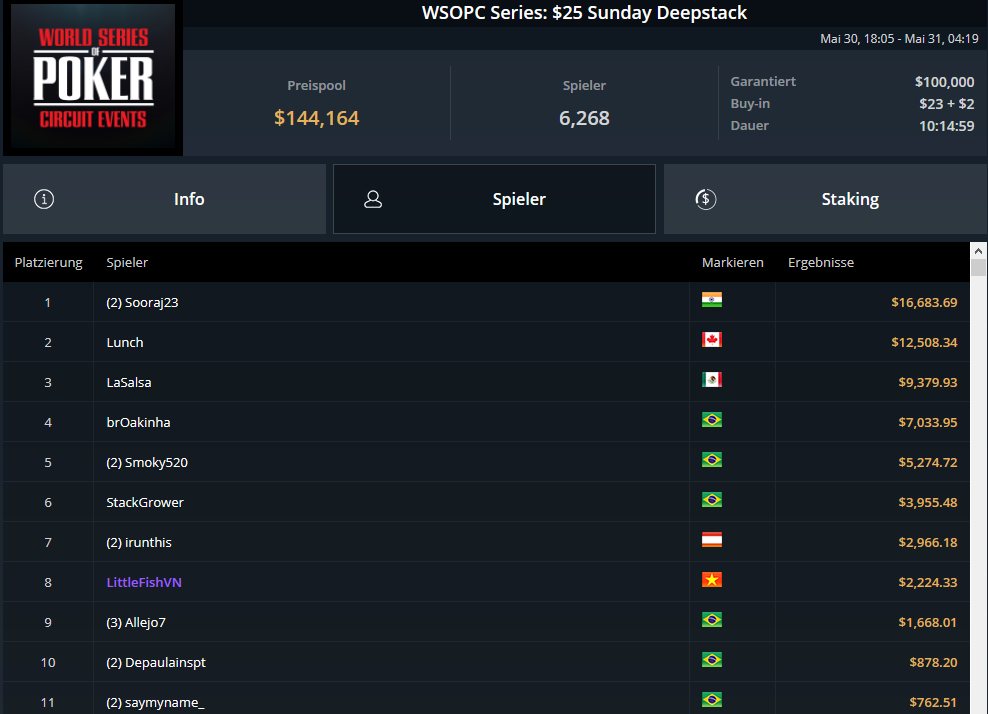
Task: Click the $878.20 result
Action: pos(933,662)
